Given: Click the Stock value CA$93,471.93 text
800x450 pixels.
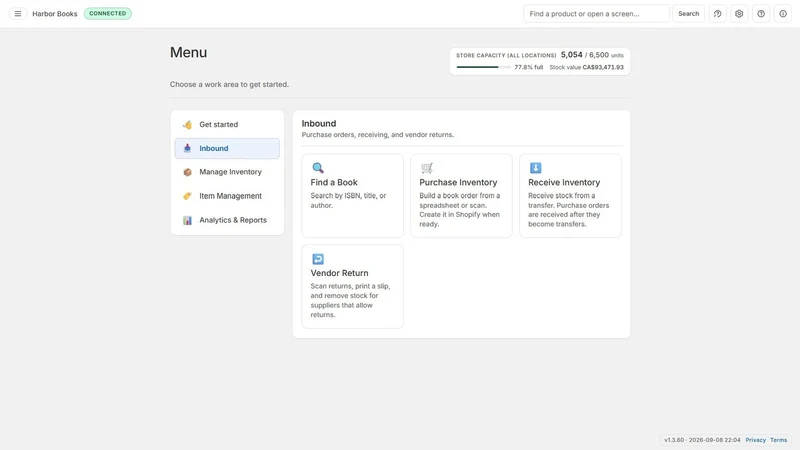Looking at the screenshot, I should pos(586,67).
